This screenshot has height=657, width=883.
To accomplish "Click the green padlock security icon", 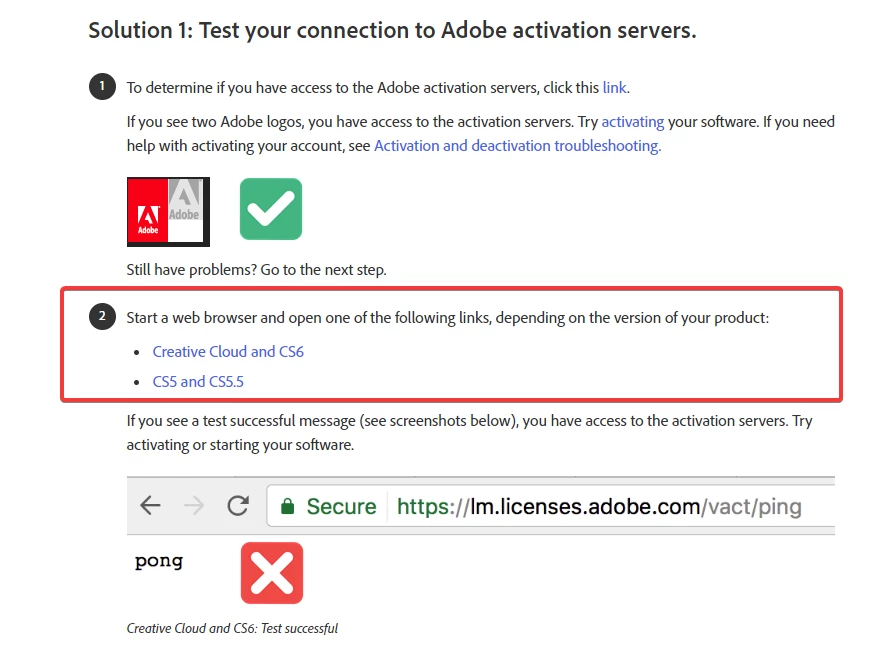I will (288, 507).
